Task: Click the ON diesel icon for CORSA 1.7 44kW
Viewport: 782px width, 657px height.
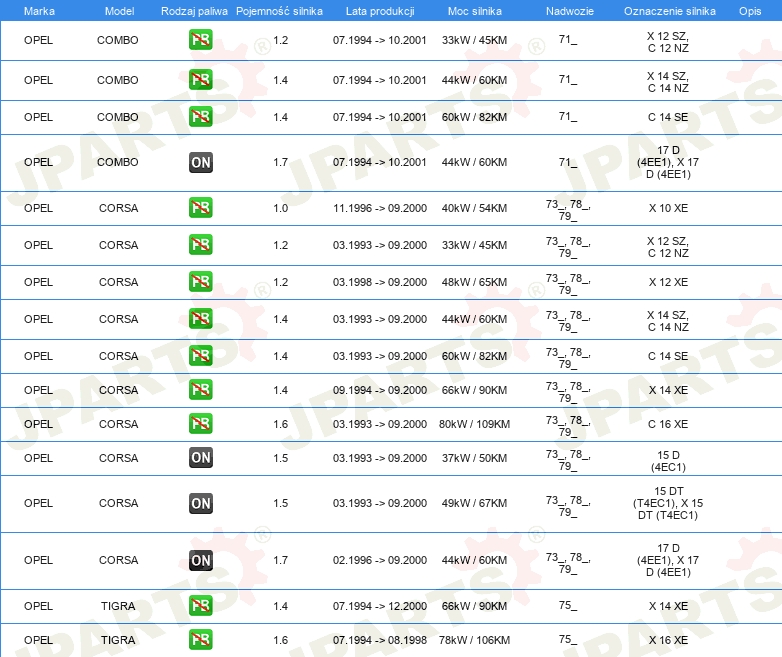Action: [x=200, y=560]
